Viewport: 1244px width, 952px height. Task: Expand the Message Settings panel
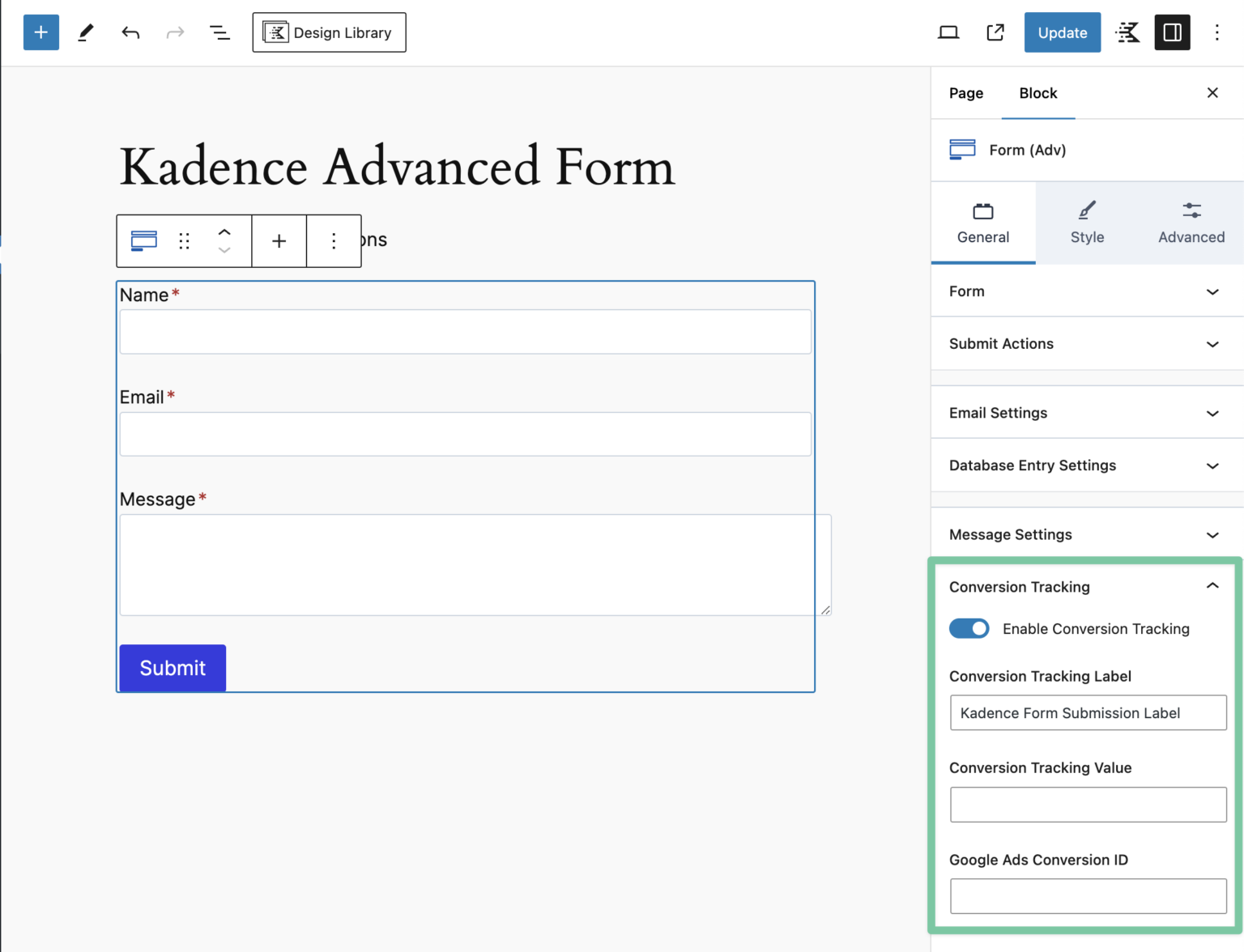tap(1087, 534)
